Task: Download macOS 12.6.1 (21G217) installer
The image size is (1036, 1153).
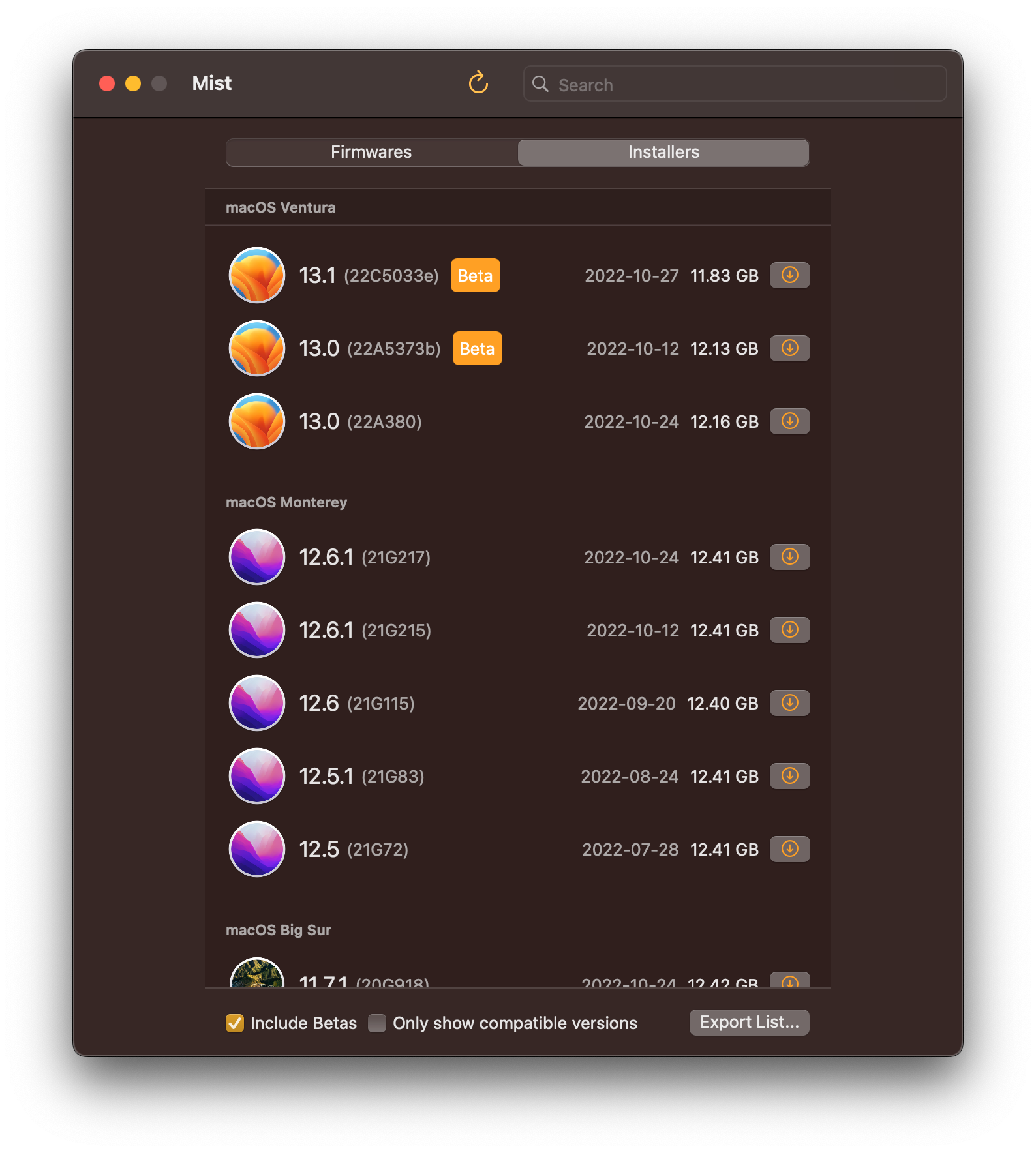Action: (x=789, y=557)
